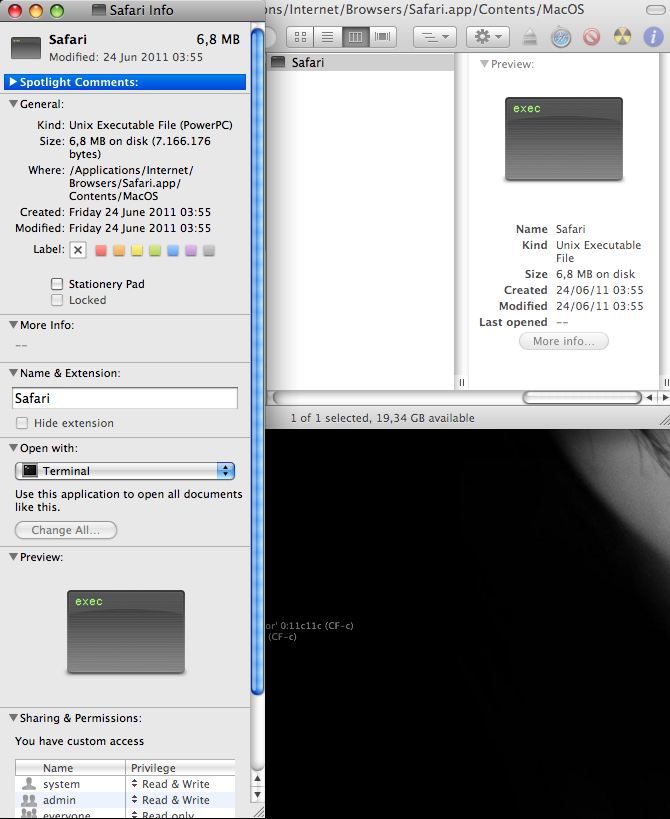Screen dimensions: 670x819
Task: Collapse the Preview section in Finder pane
Action: click(484, 64)
